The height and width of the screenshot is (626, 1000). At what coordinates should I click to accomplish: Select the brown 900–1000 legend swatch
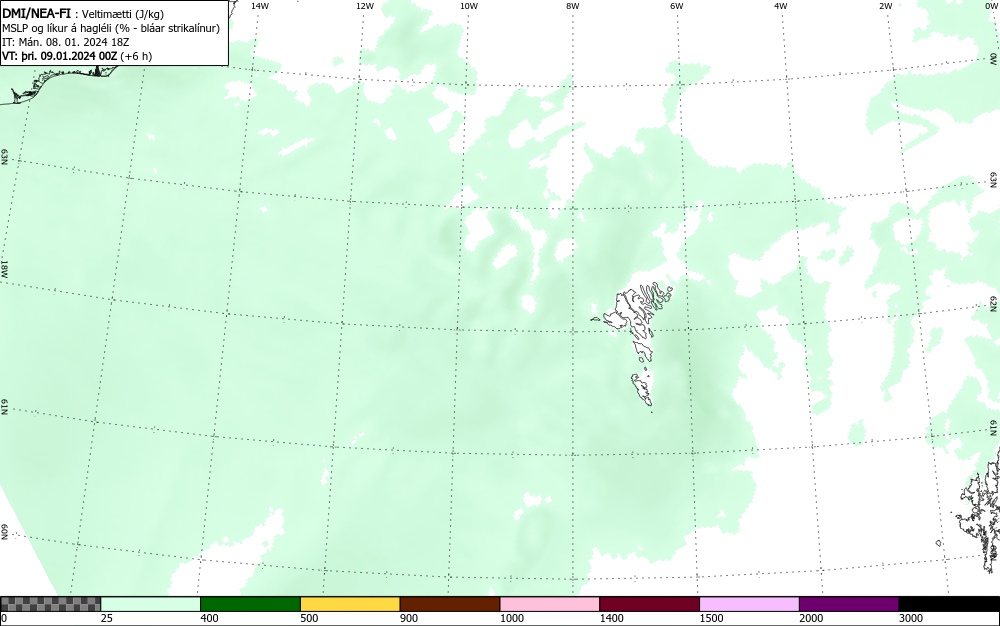tap(450, 604)
